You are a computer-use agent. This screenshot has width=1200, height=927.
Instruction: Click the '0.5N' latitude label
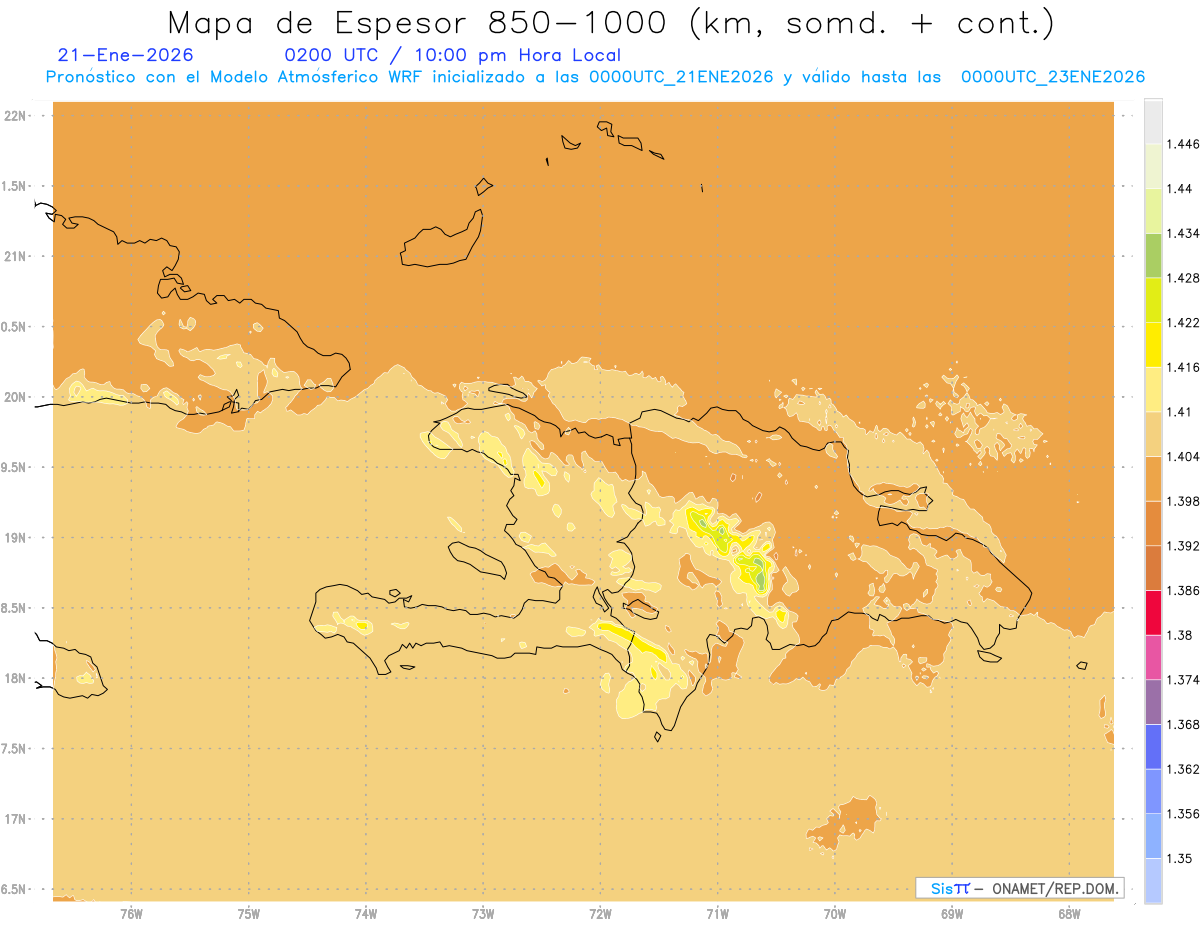(14, 327)
